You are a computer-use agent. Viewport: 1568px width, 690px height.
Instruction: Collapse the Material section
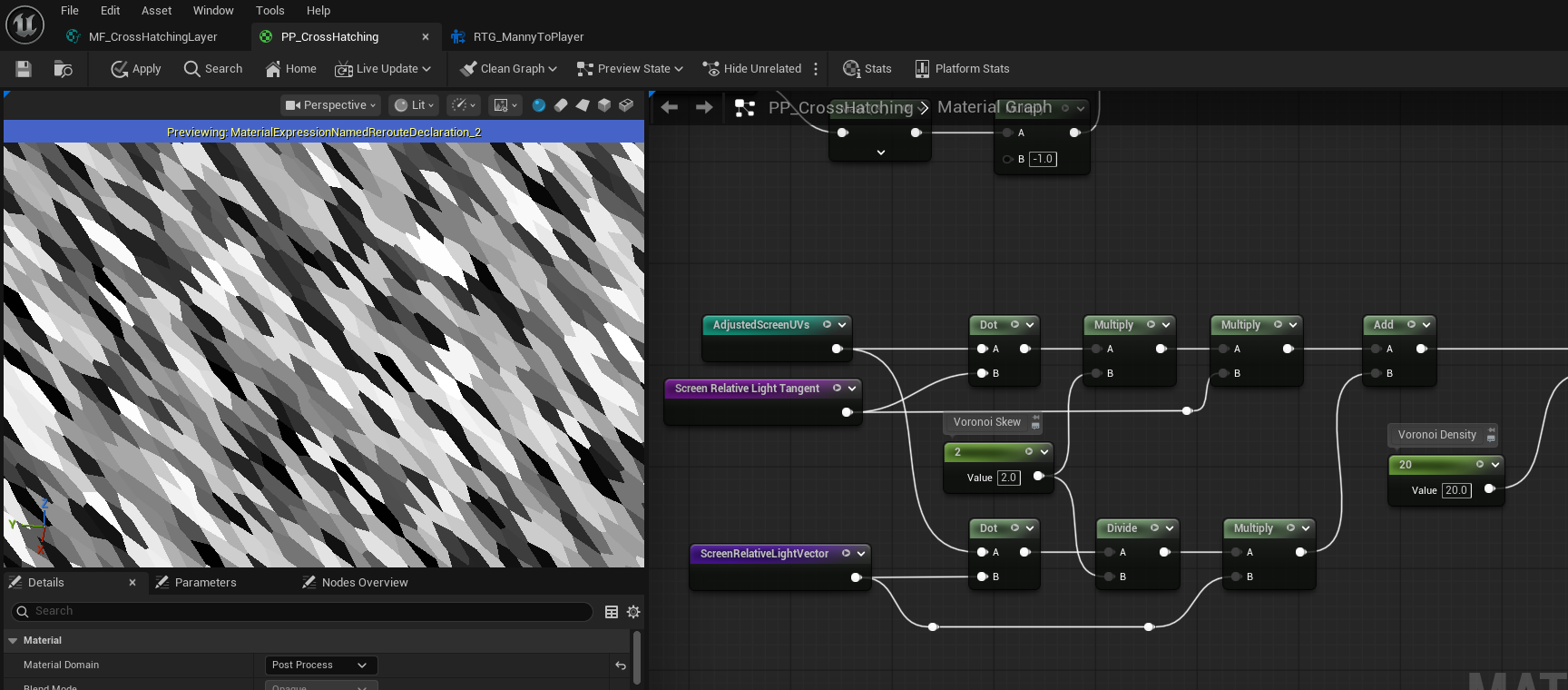tap(14, 641)
